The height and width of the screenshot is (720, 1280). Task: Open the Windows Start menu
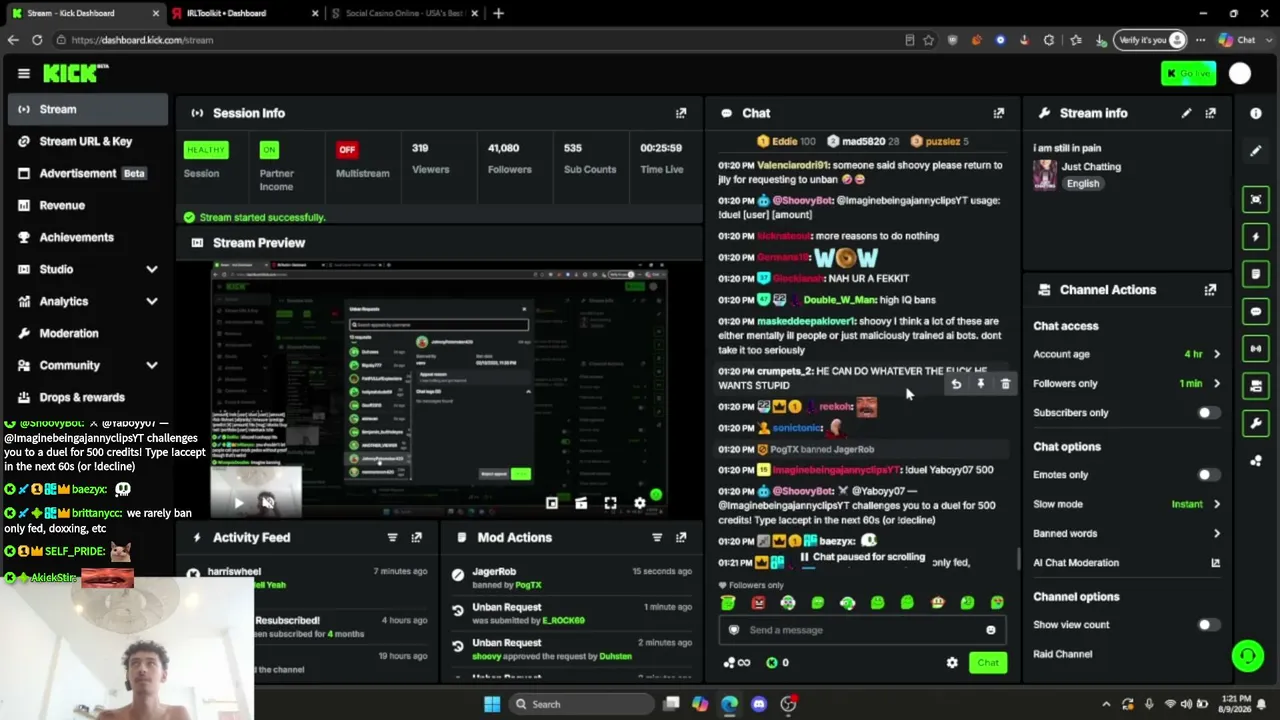492,704
